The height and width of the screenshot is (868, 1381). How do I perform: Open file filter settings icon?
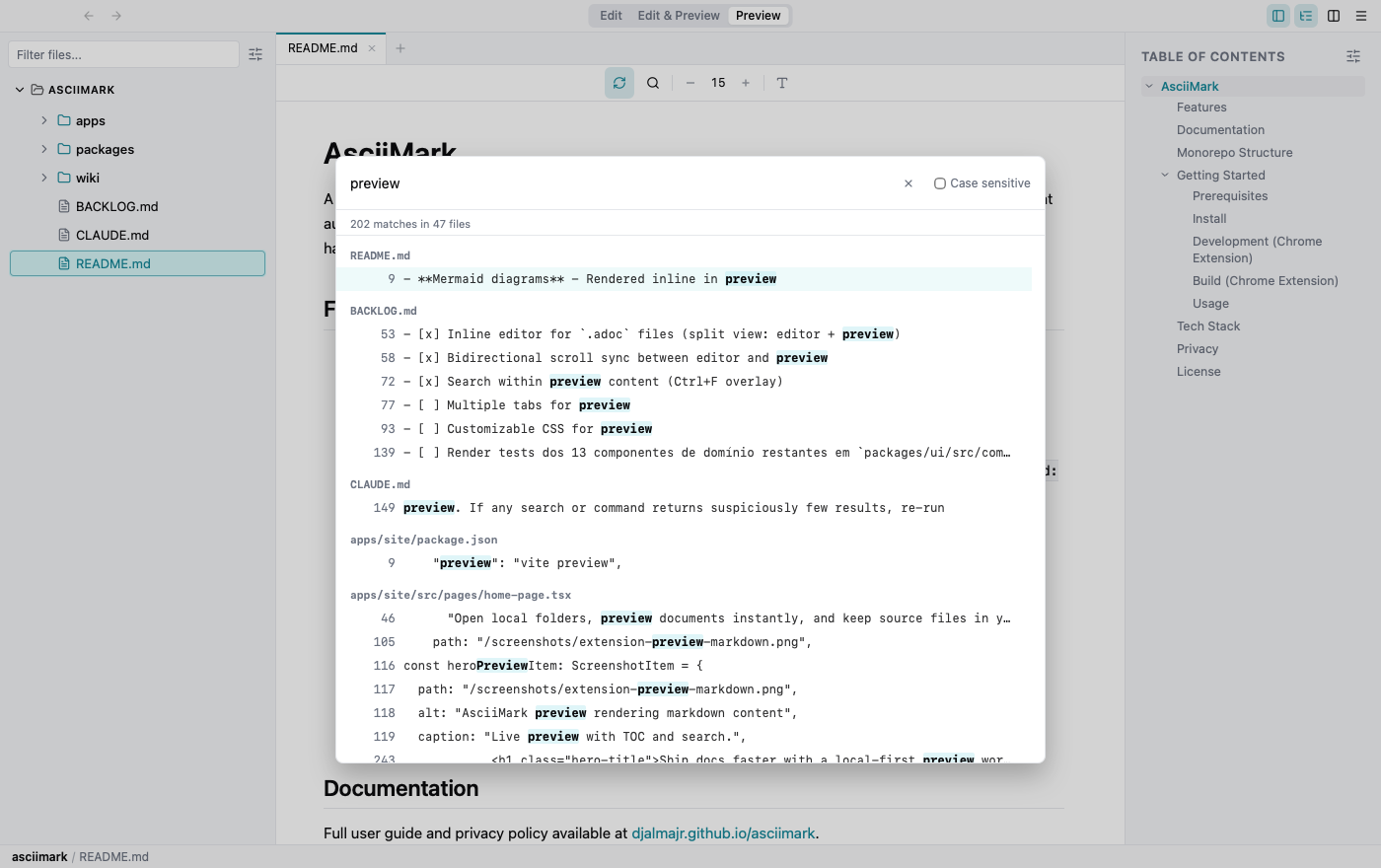[255, 55]
